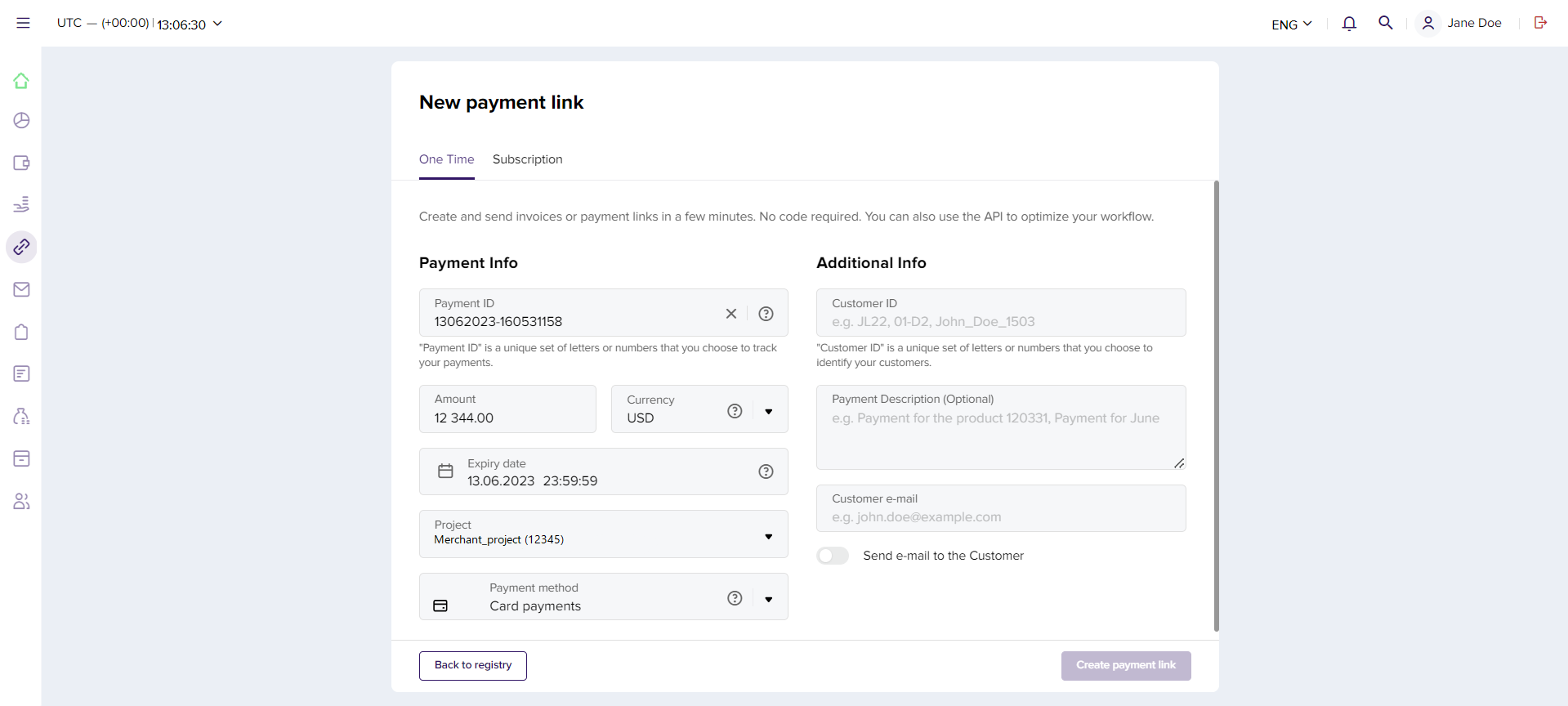The height and width of the screenshot is (706, 1568).
Task: Switch to the Subscription tab
Action: [527, 159]
